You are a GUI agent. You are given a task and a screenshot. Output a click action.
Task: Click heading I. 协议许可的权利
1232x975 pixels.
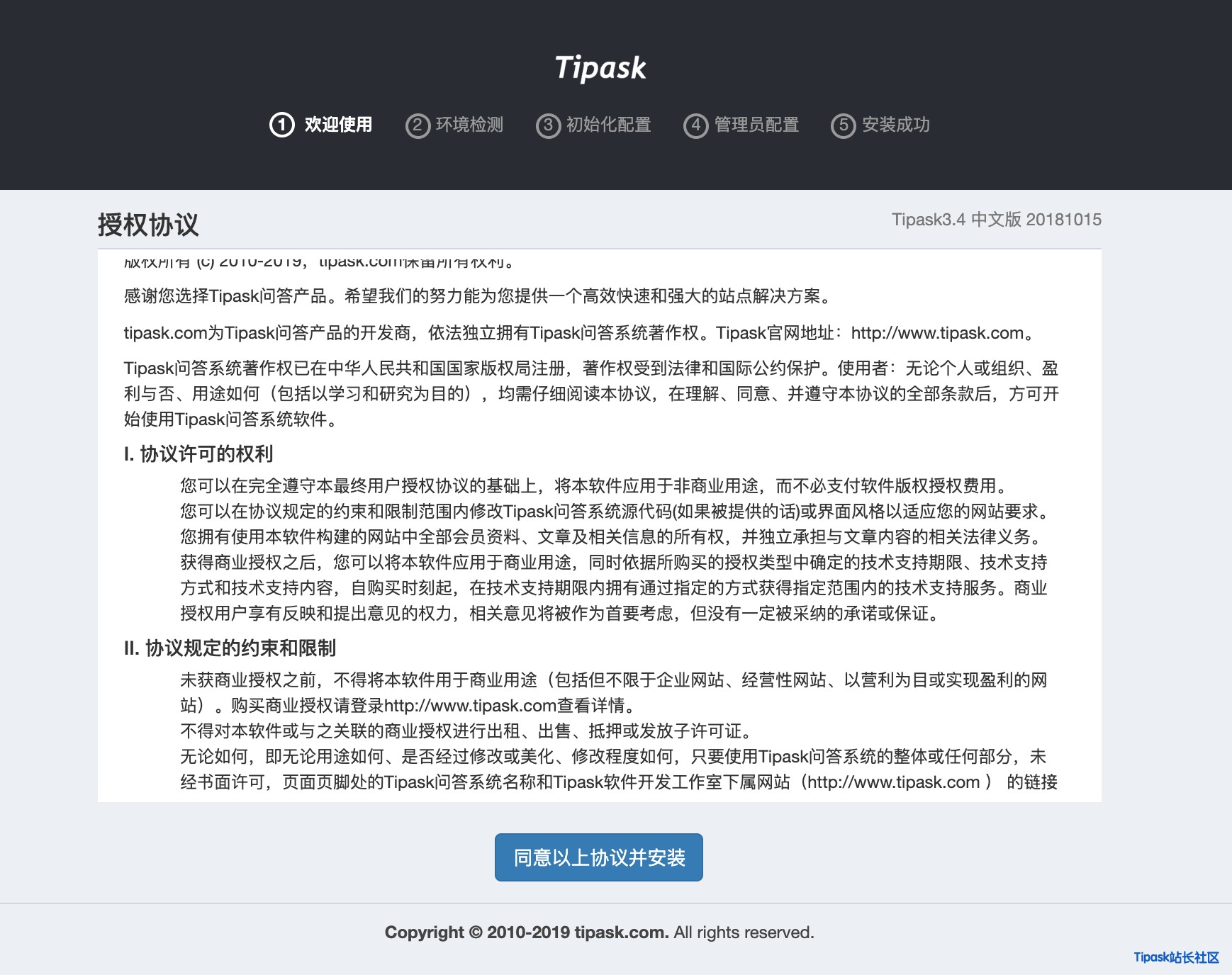pyautogui.click(x=198, y=453)
